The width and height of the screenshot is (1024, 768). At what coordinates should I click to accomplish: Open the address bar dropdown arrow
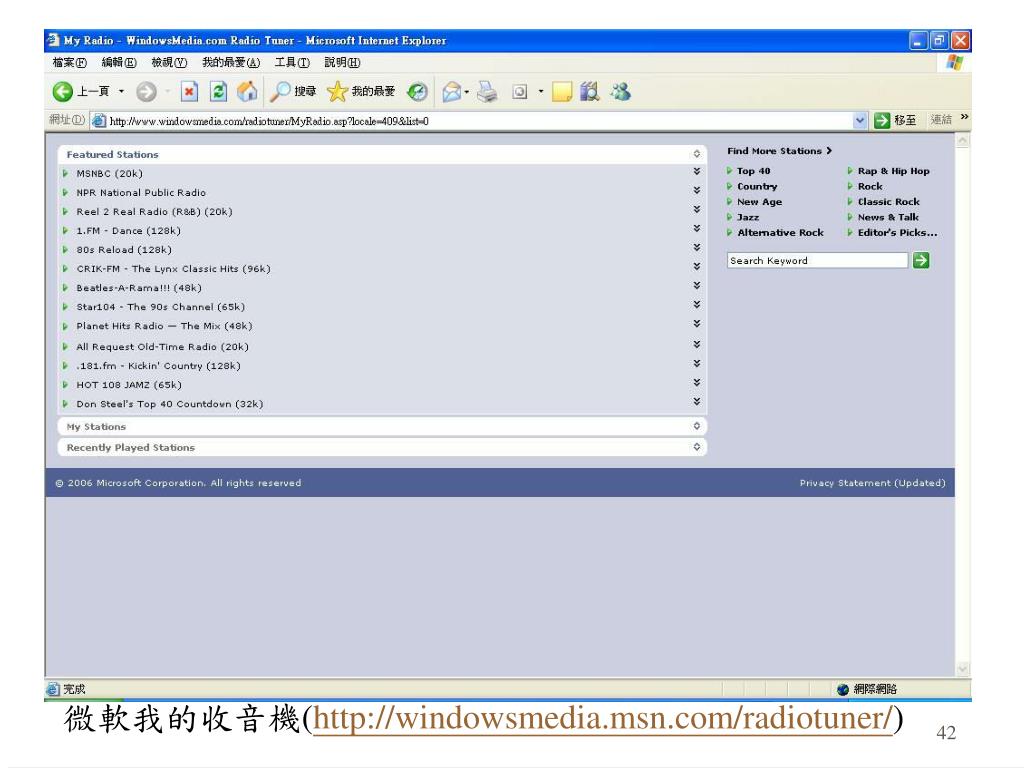860,120
